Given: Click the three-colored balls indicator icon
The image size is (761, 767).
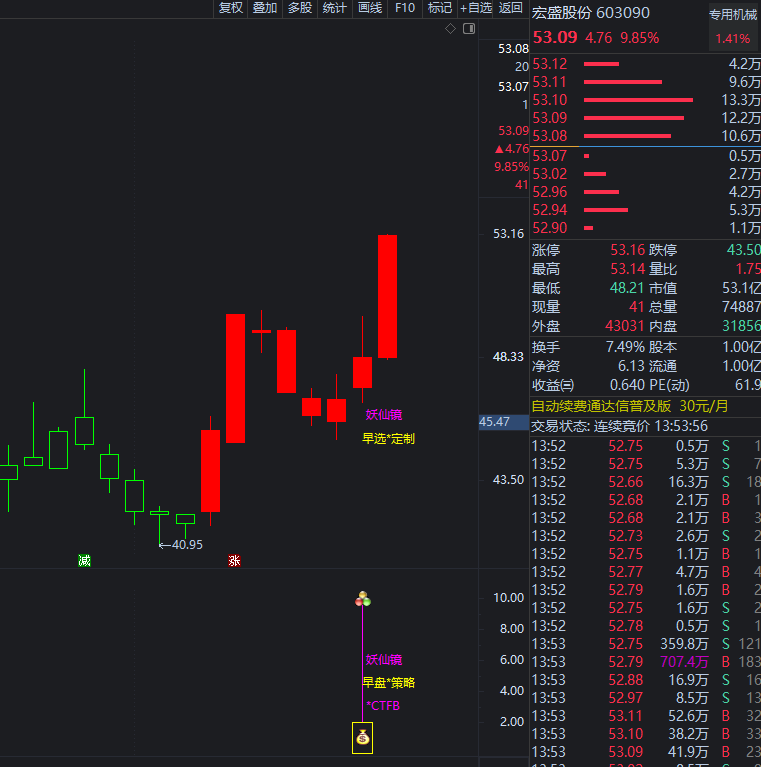Looking at the screenshot, I should pos(362,599).
